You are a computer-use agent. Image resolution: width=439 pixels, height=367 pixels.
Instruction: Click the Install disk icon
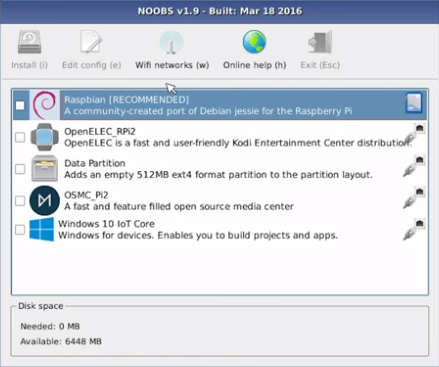29,42
